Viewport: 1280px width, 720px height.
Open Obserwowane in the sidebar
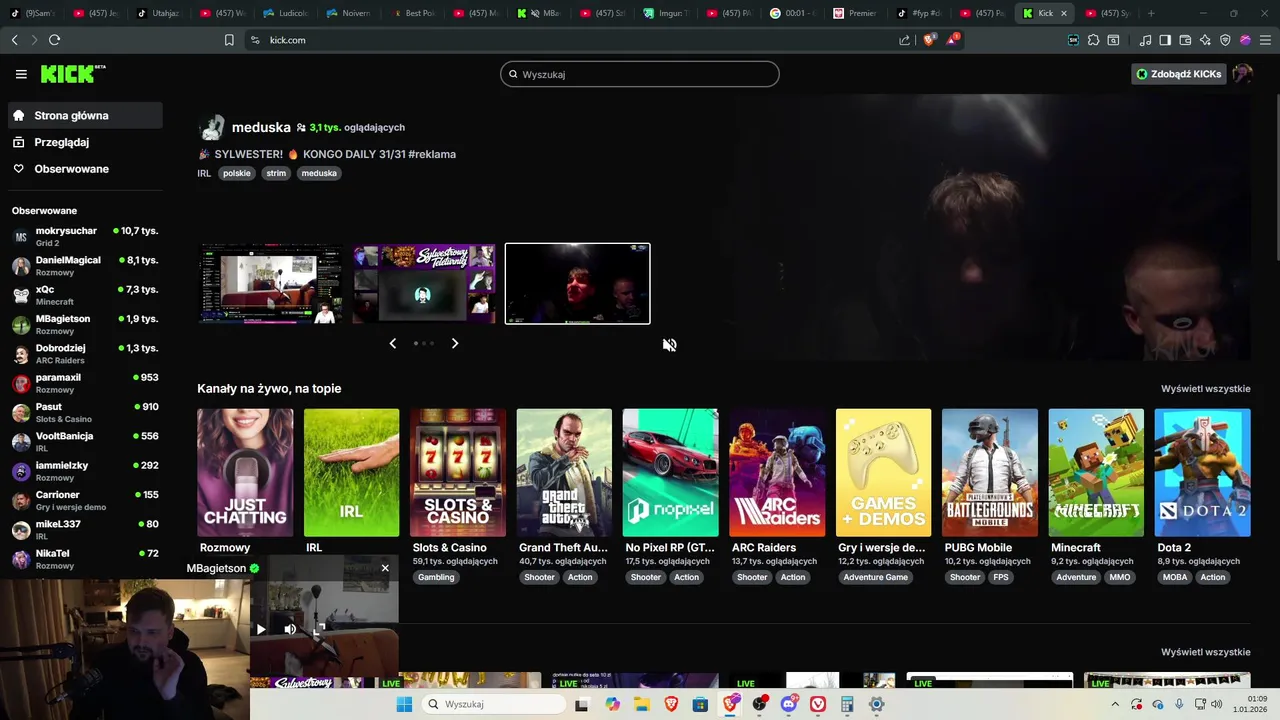[x=85, y=169]
